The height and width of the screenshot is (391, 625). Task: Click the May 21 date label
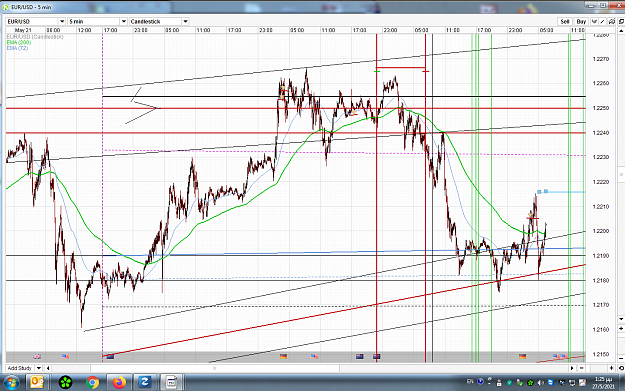(x=23, y=30)
